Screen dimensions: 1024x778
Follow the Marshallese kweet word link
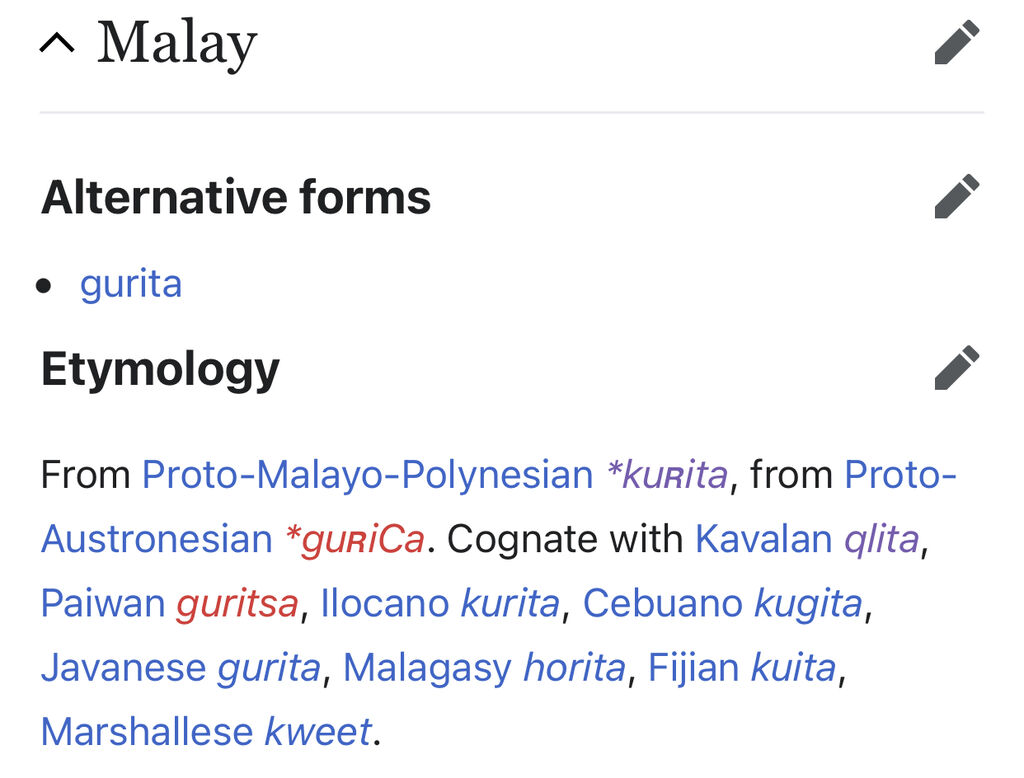[x=318, y=732]
